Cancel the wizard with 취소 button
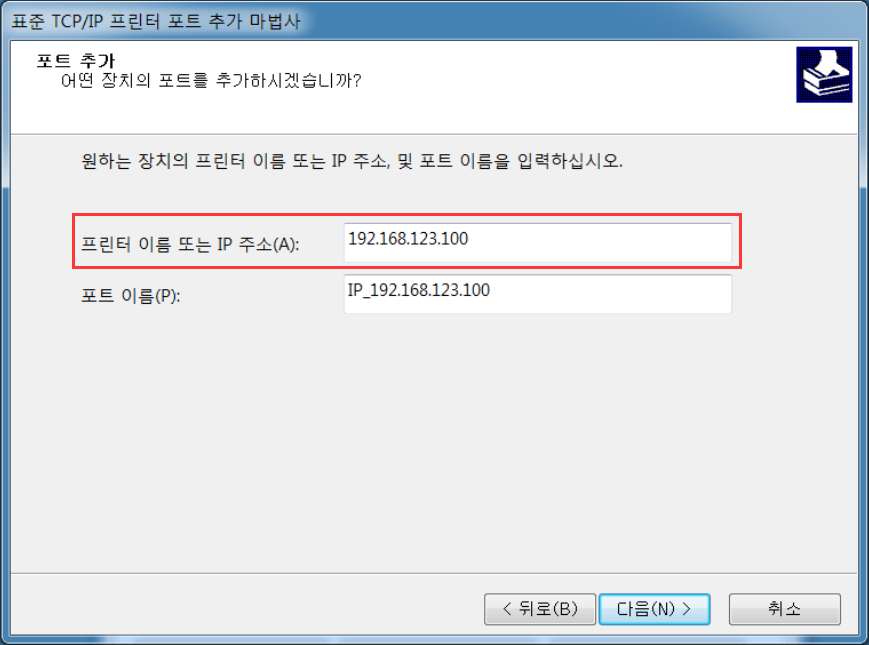Screen dimensions: 869x645 coord(785,609)
